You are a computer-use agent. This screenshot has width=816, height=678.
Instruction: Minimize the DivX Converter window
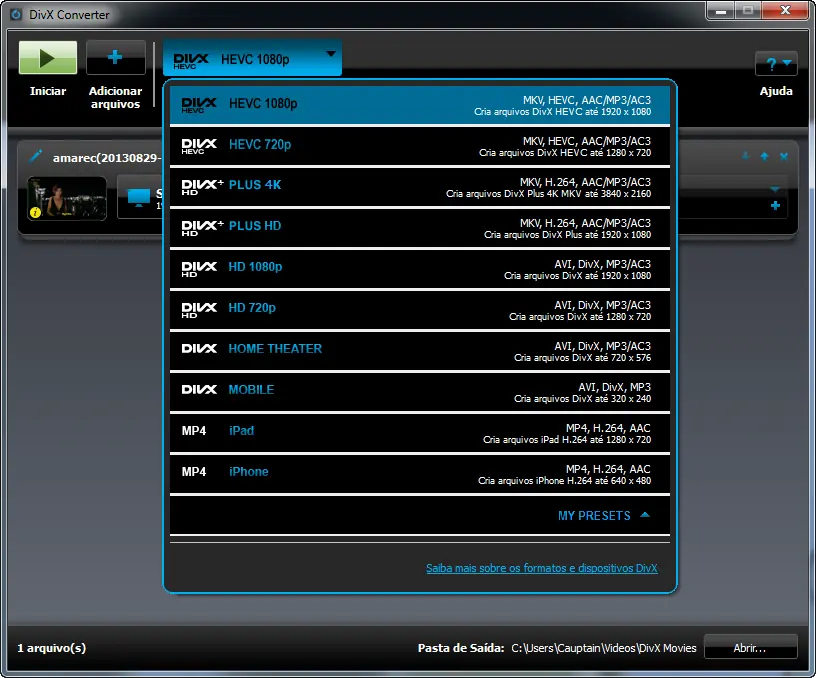tap(721, 10)
